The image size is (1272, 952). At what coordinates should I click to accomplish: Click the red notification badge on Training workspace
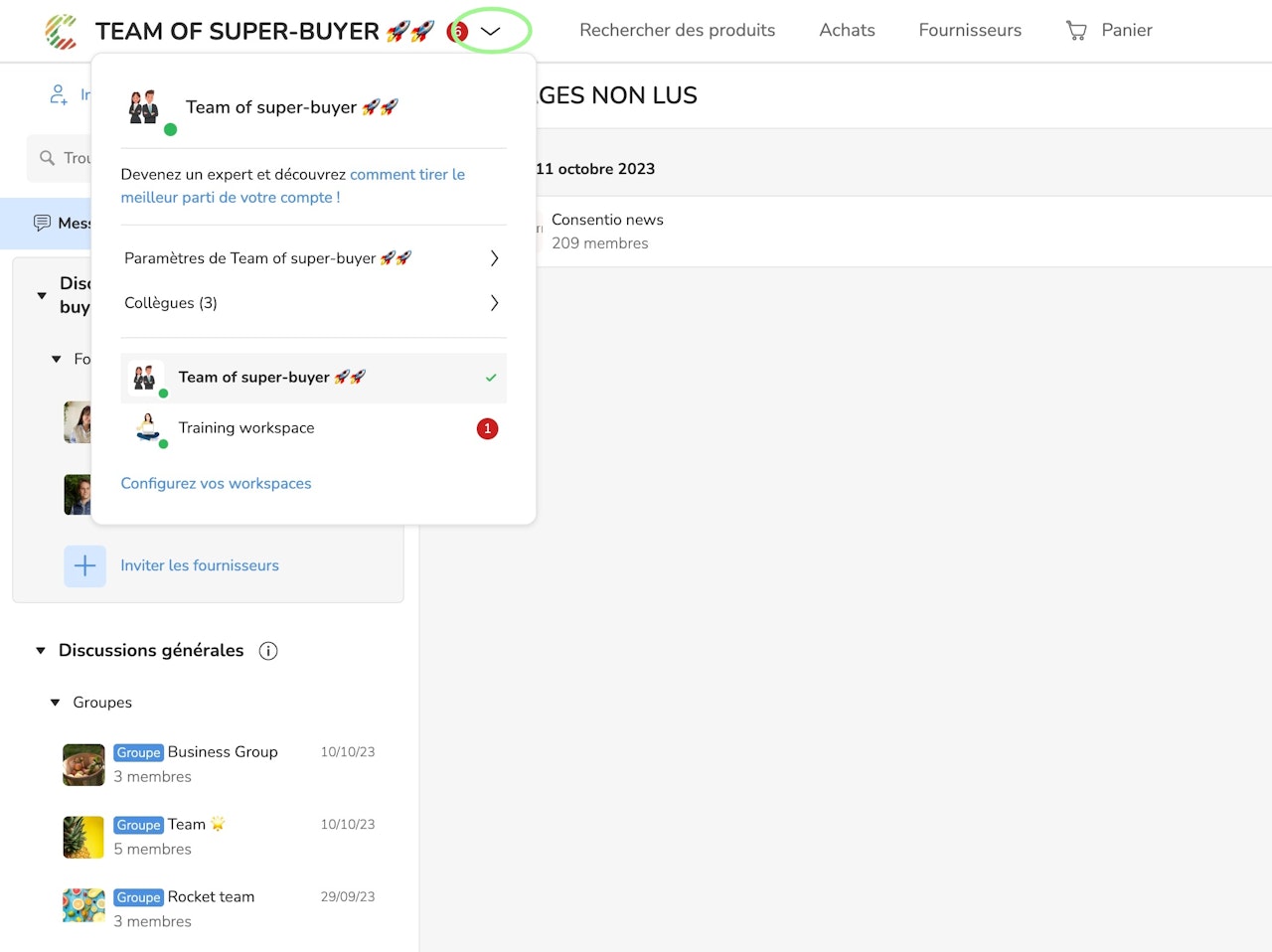[x=487, y=428]
